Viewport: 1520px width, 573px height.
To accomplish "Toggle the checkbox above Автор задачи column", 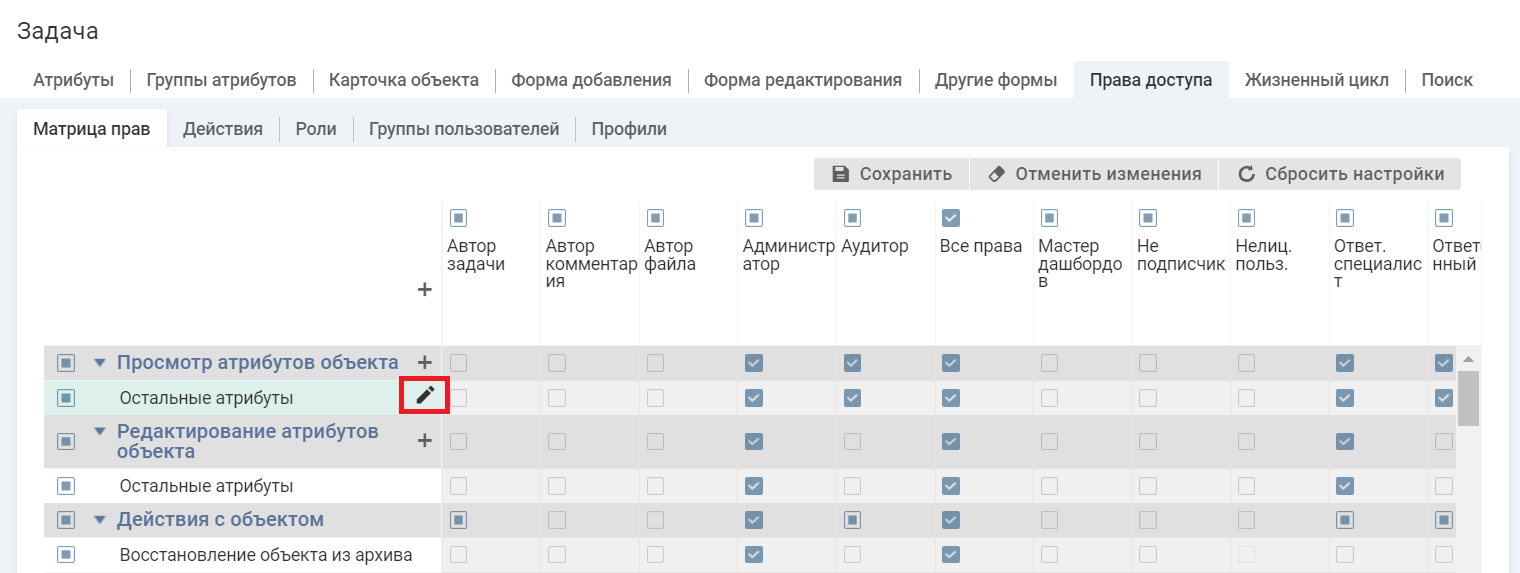I will (458, 217).
